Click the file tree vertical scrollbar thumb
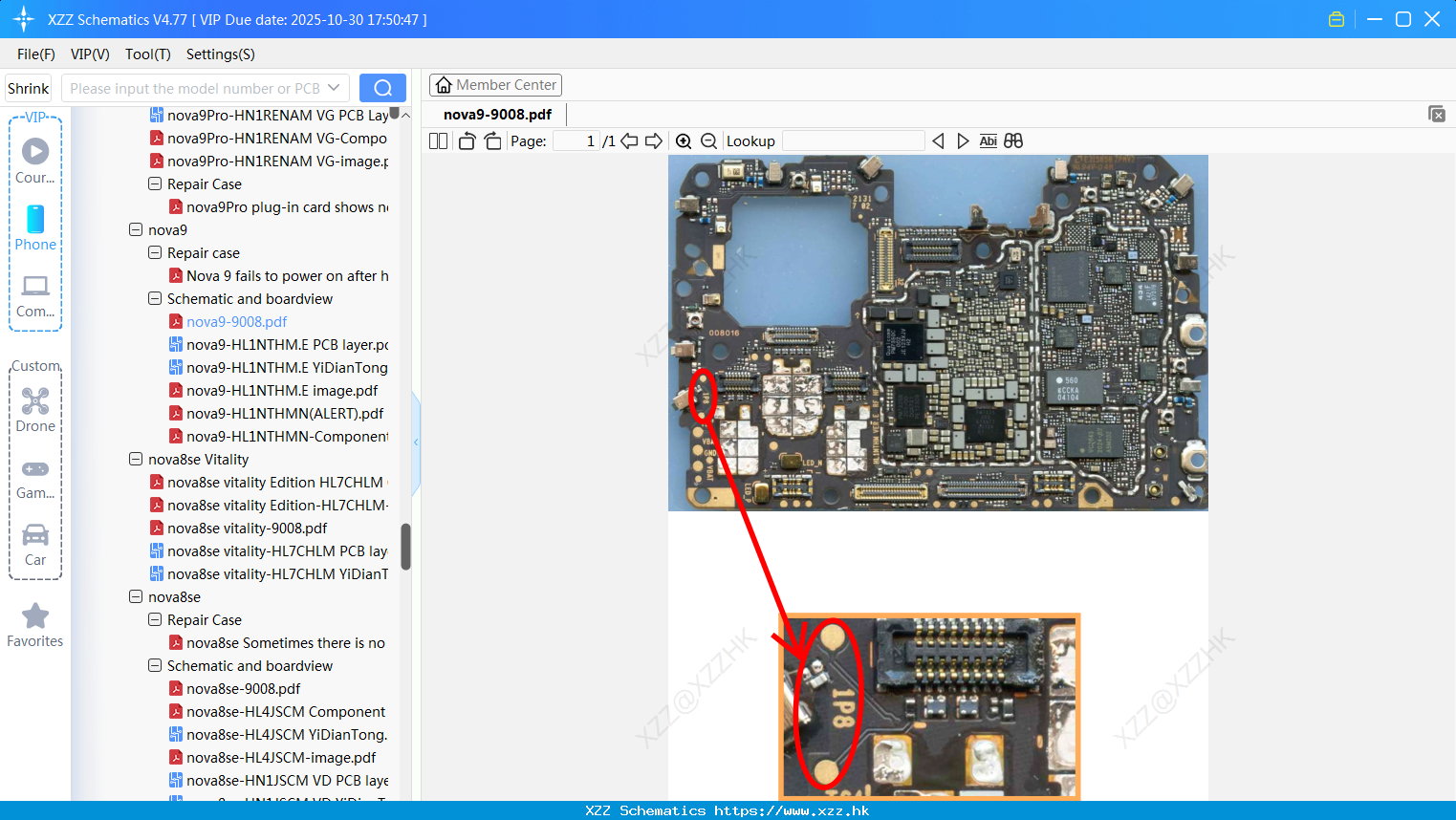This screenshot has width=1456, height=820. tap(405, 547)
